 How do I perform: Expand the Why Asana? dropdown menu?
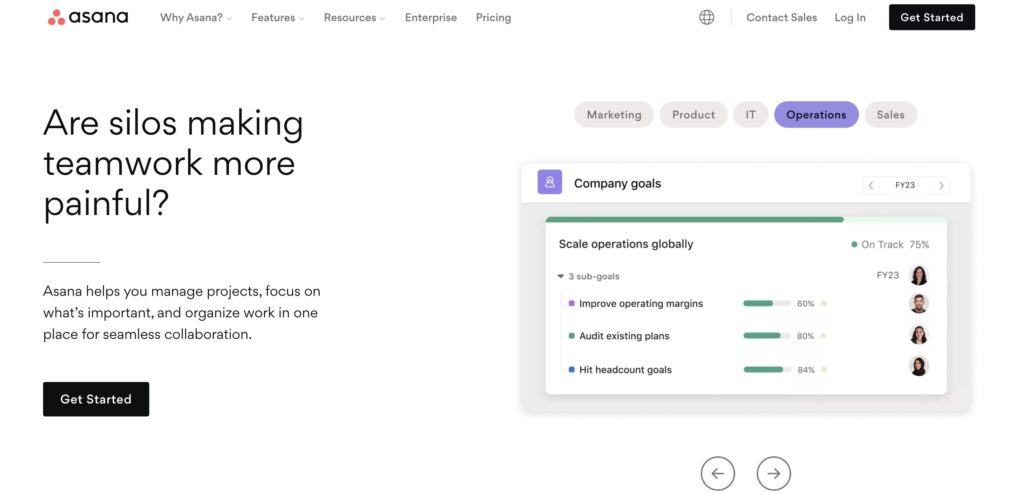click(196, 18)
